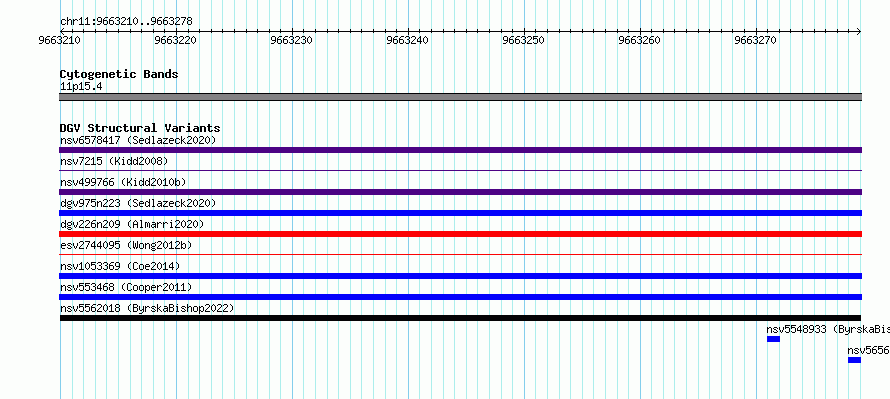
Task: Click the partially shown nsv5656 label
Action: click(x=868, y=350)
